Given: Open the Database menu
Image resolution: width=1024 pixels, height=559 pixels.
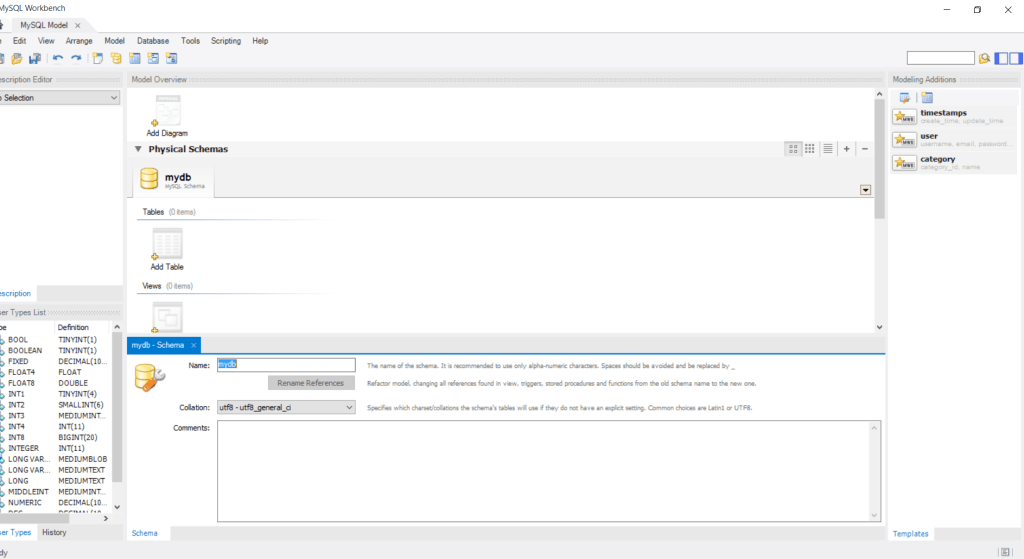Looking at the screenshot, I should 153,40.
